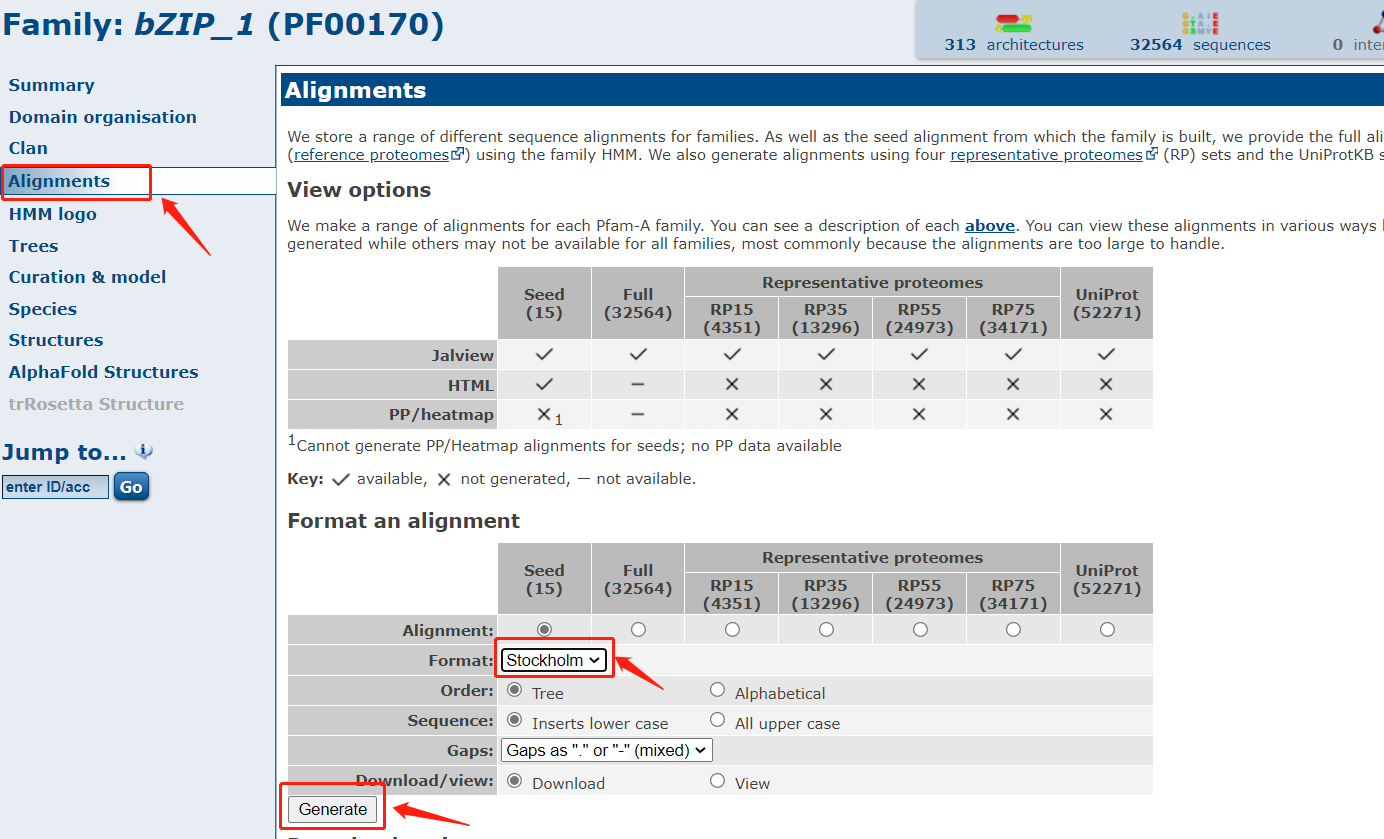Open Jalview checkmark for RP55 alignment
1384x839 pixels.
(x=920, y=354)
